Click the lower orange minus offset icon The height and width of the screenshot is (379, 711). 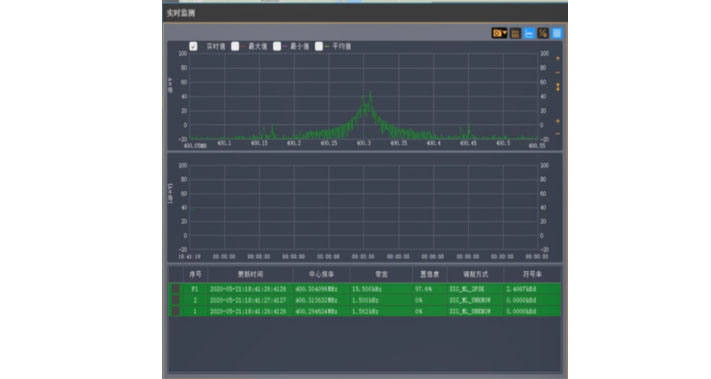point(558,133)
